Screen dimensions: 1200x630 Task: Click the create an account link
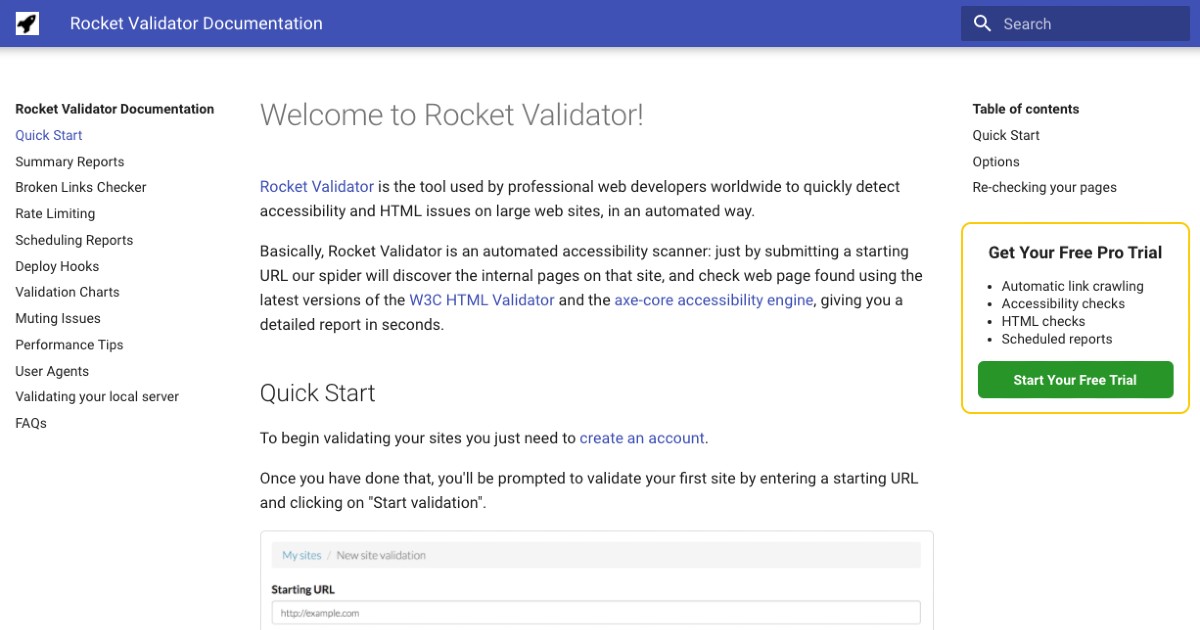click(642, 438)
